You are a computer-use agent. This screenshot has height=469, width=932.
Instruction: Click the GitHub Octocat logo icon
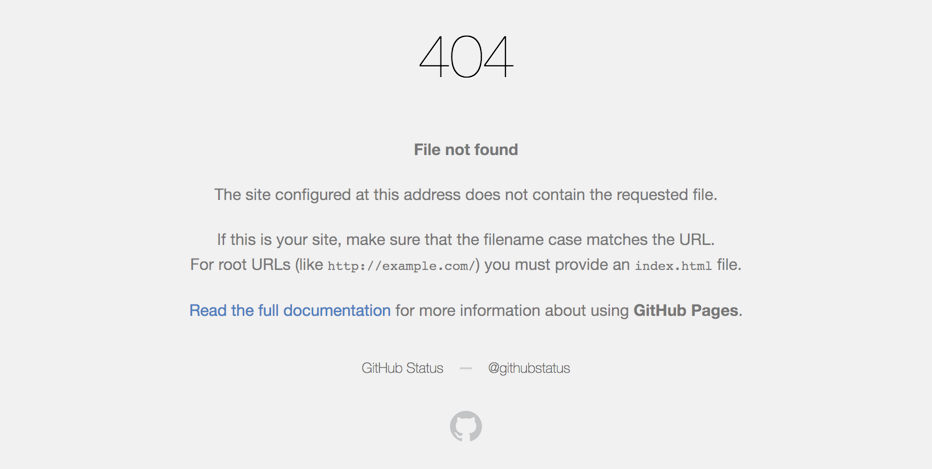click(x=466, y=427)
